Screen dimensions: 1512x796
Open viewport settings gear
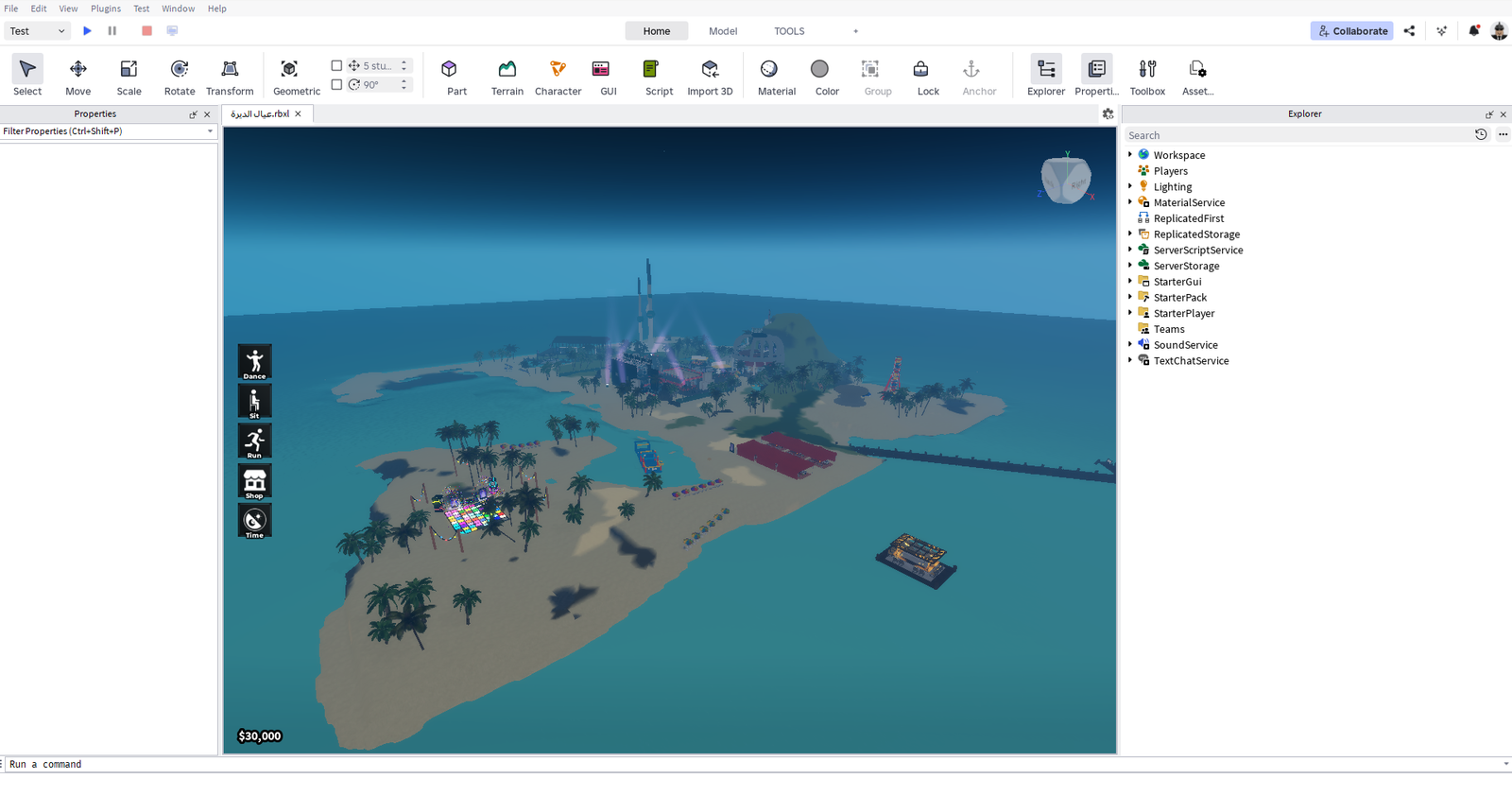1108,113
